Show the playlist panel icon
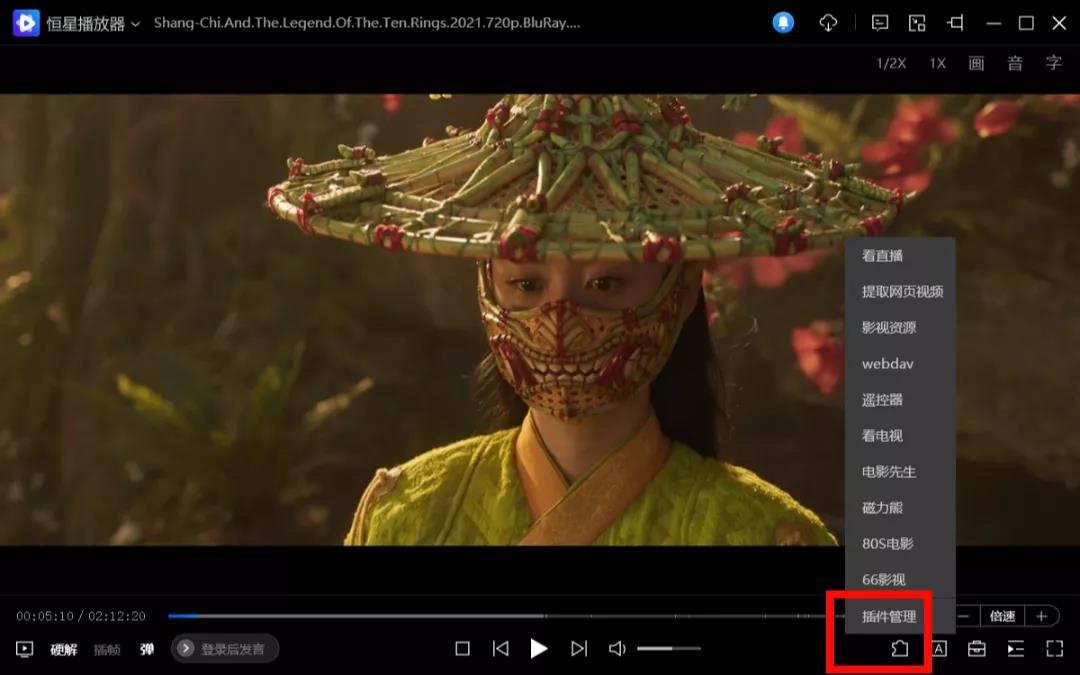This screenshot has width=1080, height=675. point(1016,649)
